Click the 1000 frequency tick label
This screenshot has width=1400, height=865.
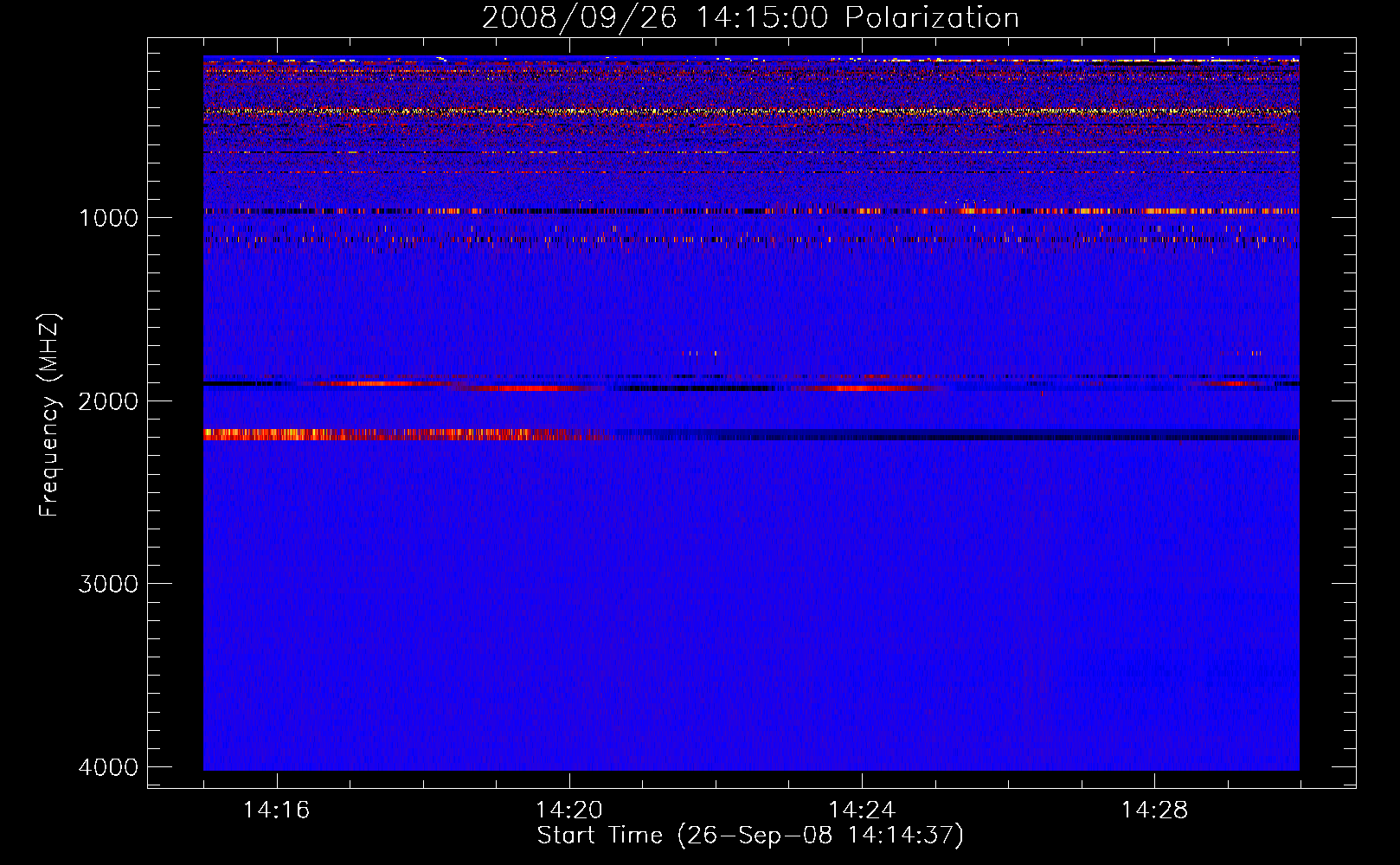click(108, 217)
